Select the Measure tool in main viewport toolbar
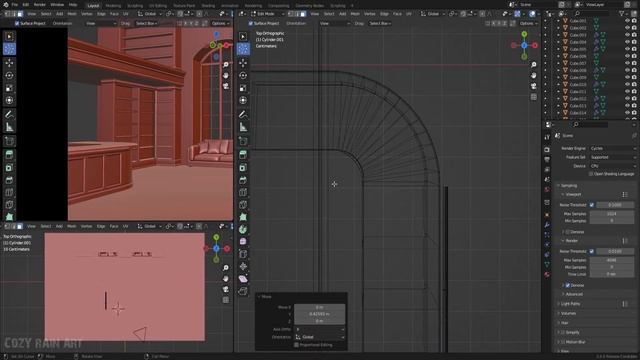 pyautogui.click(x=243, y=127)
